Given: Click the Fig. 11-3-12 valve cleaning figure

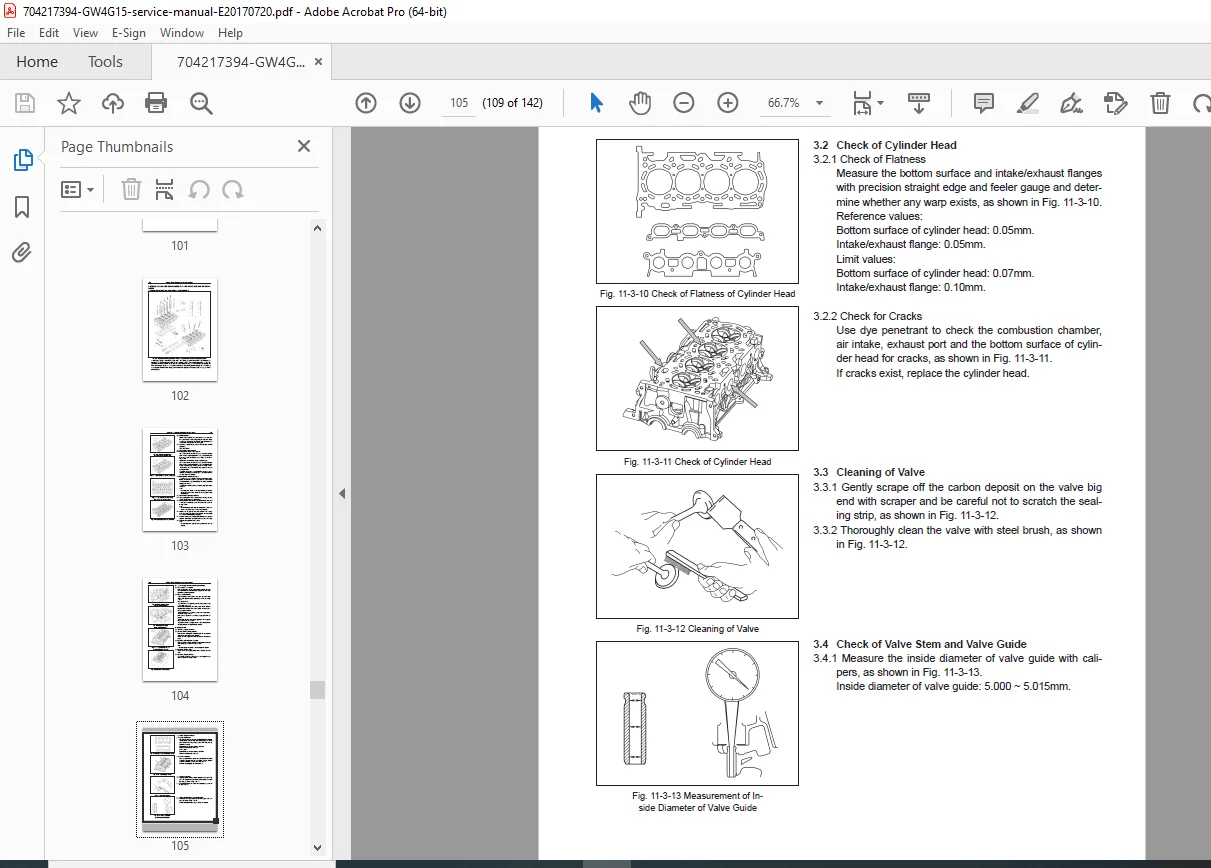Looking at the screenshot, I should coord(697,546).
